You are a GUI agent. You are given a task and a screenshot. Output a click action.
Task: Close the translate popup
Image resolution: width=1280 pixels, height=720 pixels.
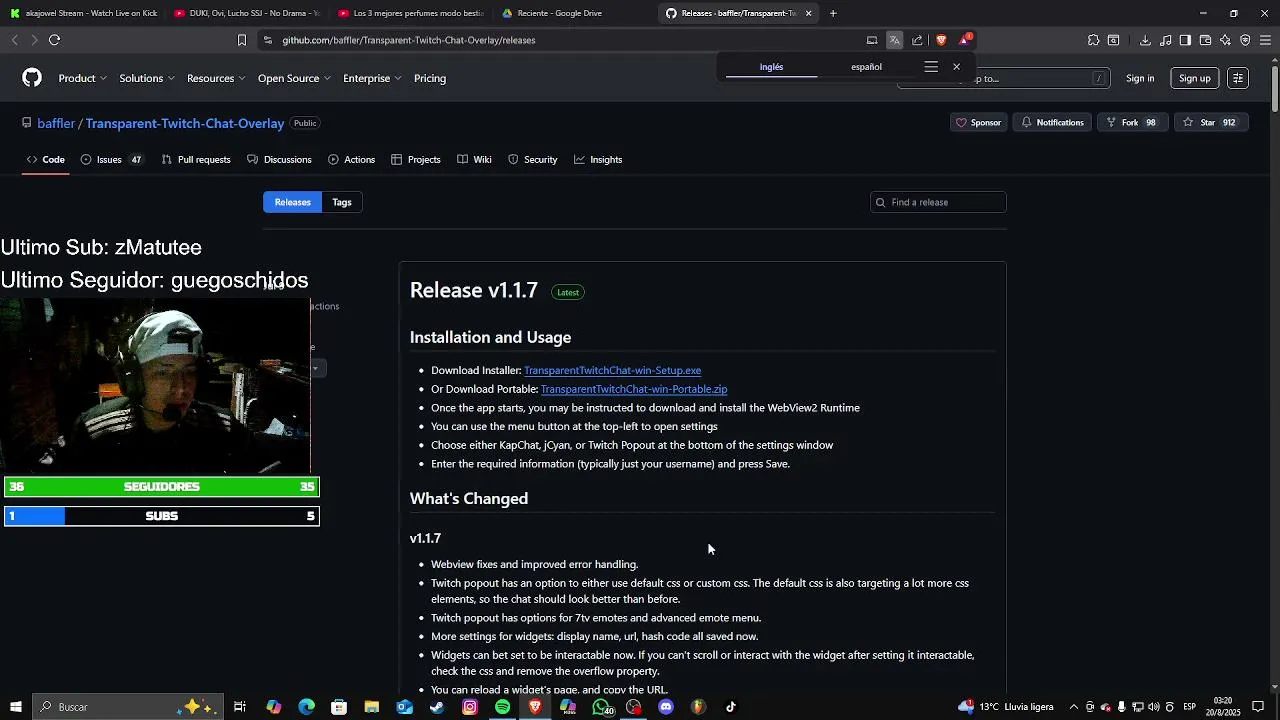coord(956,67)
